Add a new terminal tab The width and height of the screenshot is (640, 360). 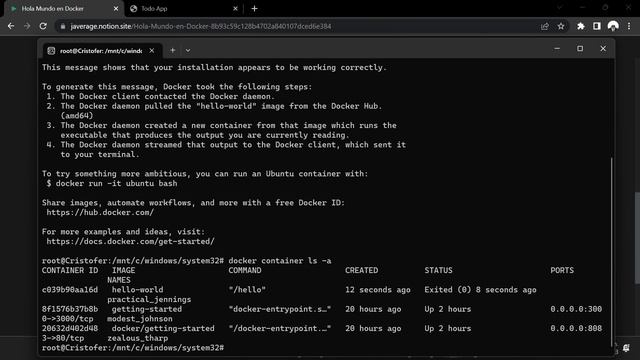point(173,51)
